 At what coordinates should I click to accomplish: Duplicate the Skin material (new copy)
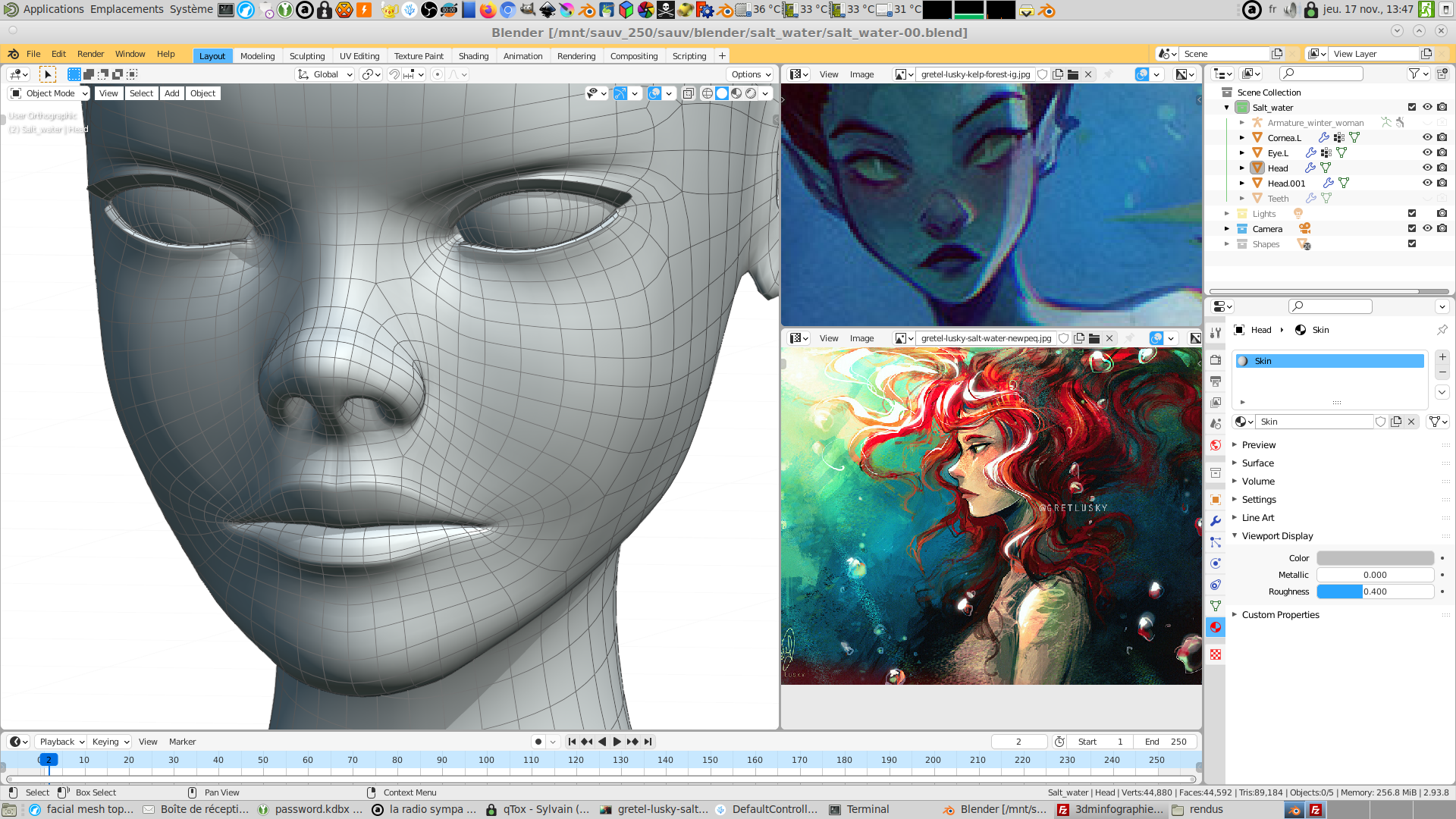tap(1396, 422)
